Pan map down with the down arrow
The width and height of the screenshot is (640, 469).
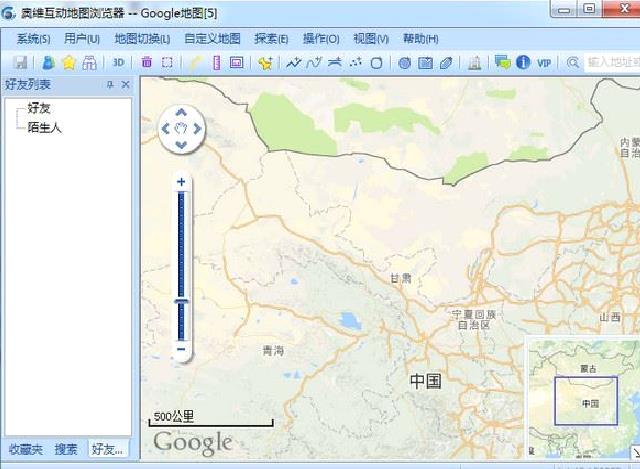tap(181, 145)
